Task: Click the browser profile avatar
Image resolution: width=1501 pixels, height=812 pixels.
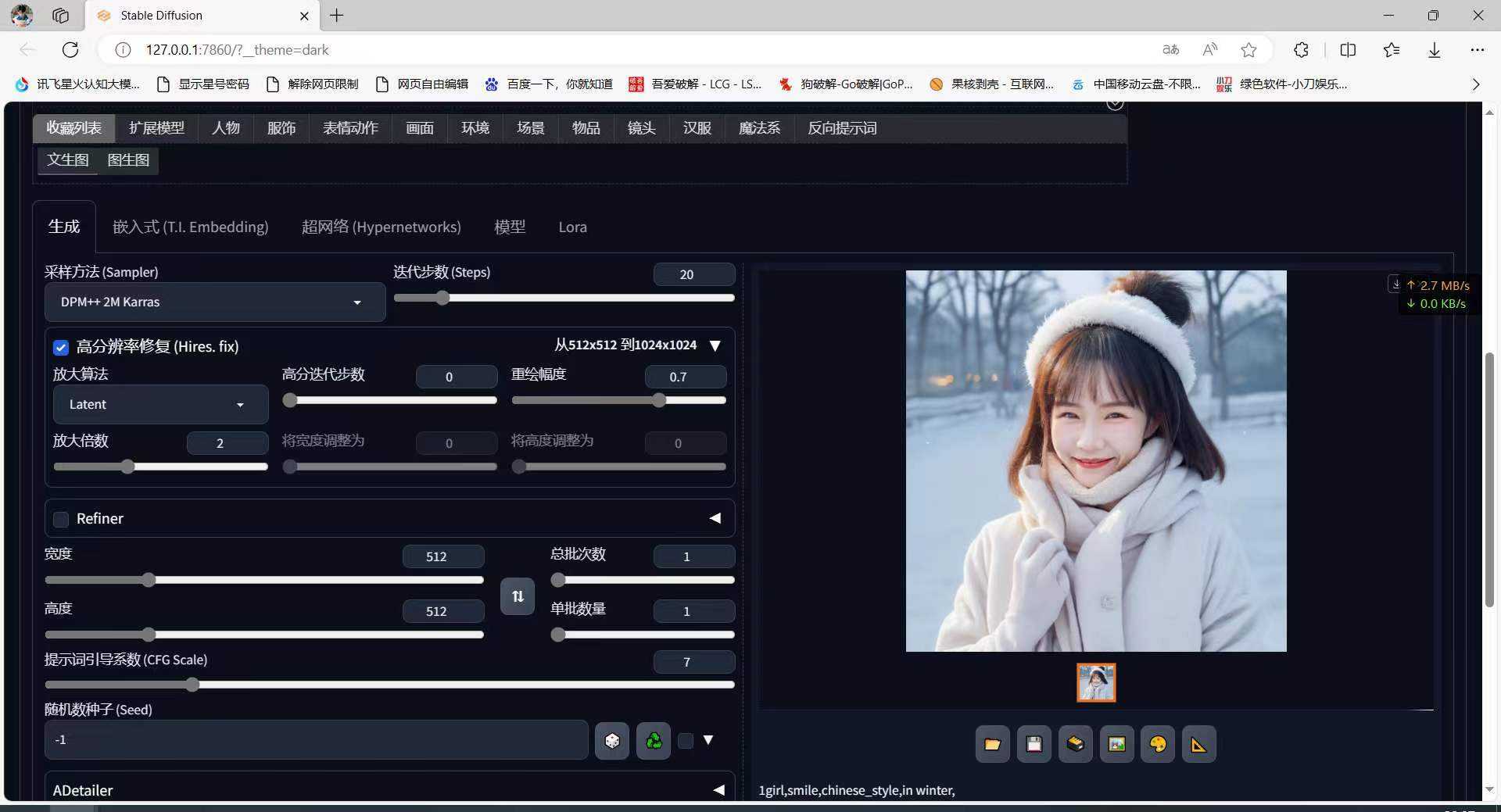Action: pos(22,15)
